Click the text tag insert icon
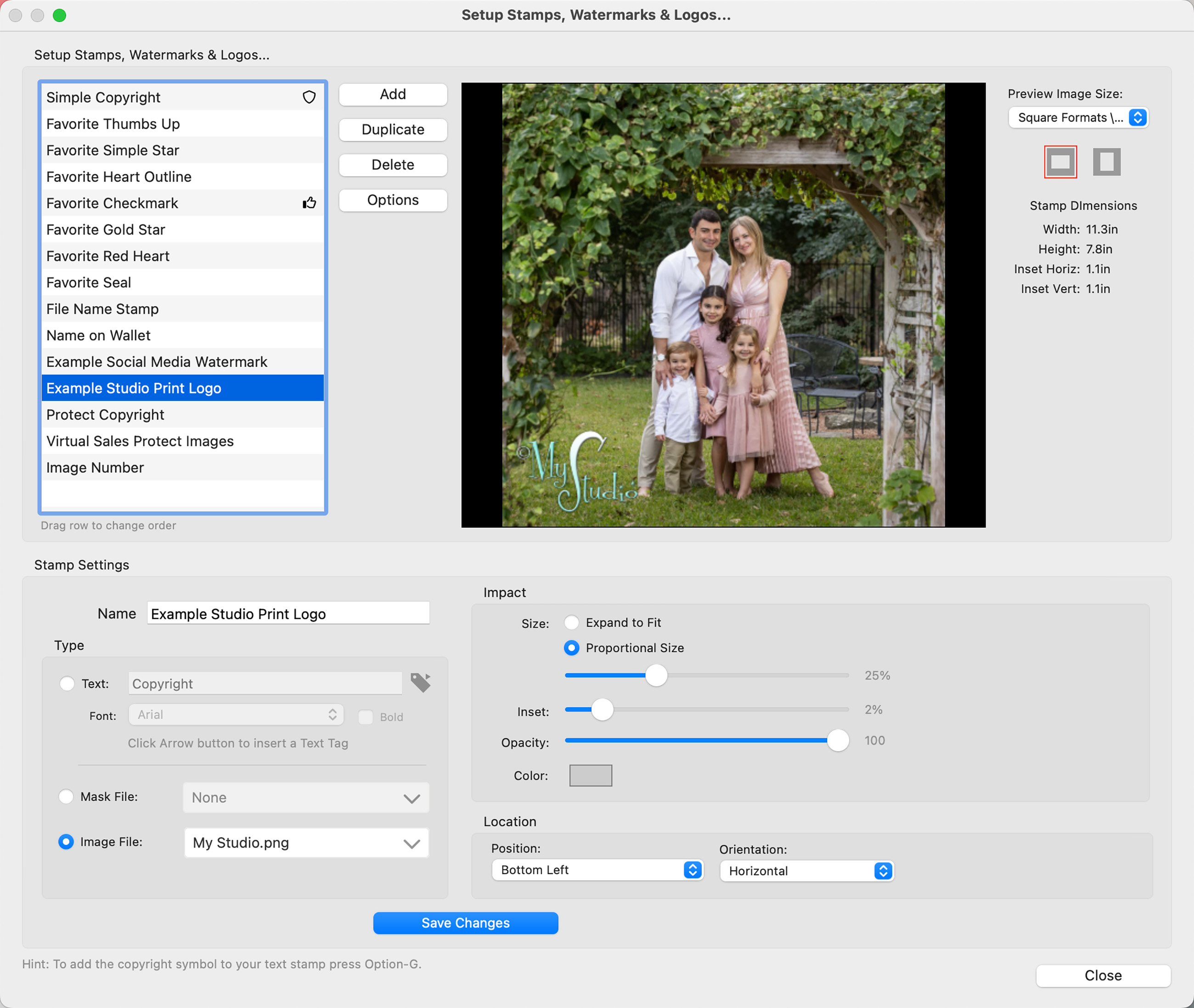Screen dimensions: 1194x1008 (421, 682)
